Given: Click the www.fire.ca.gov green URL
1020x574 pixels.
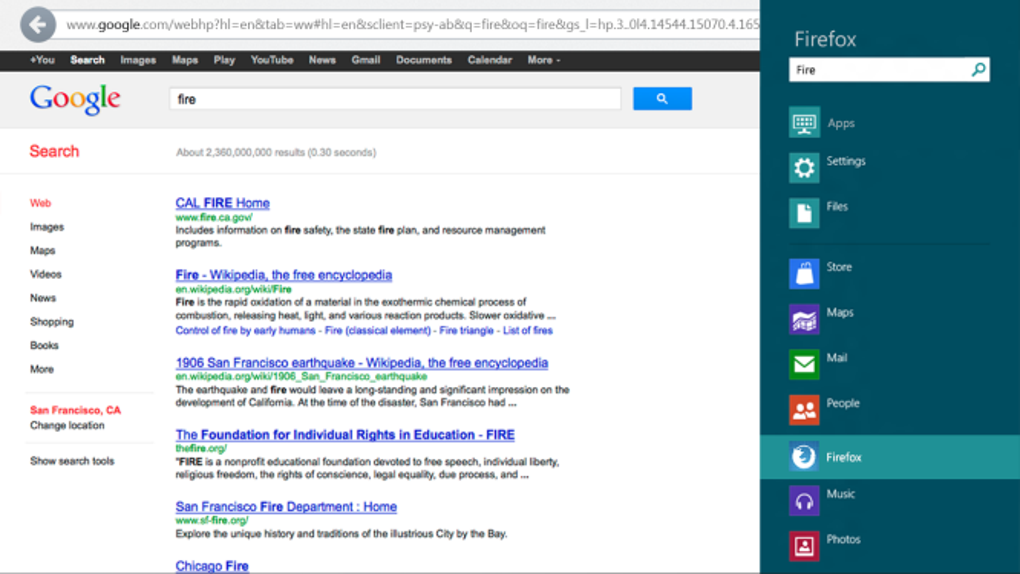Looking at the screenshot, I should pos(213,217).
